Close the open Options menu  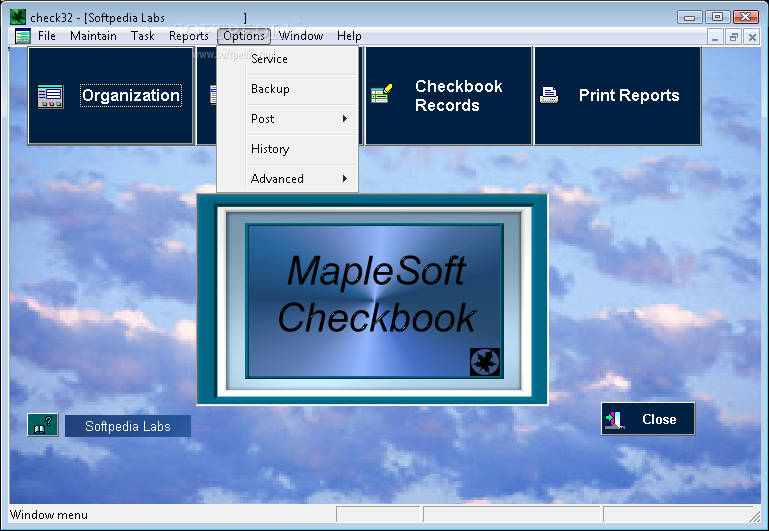coord(244,36)
